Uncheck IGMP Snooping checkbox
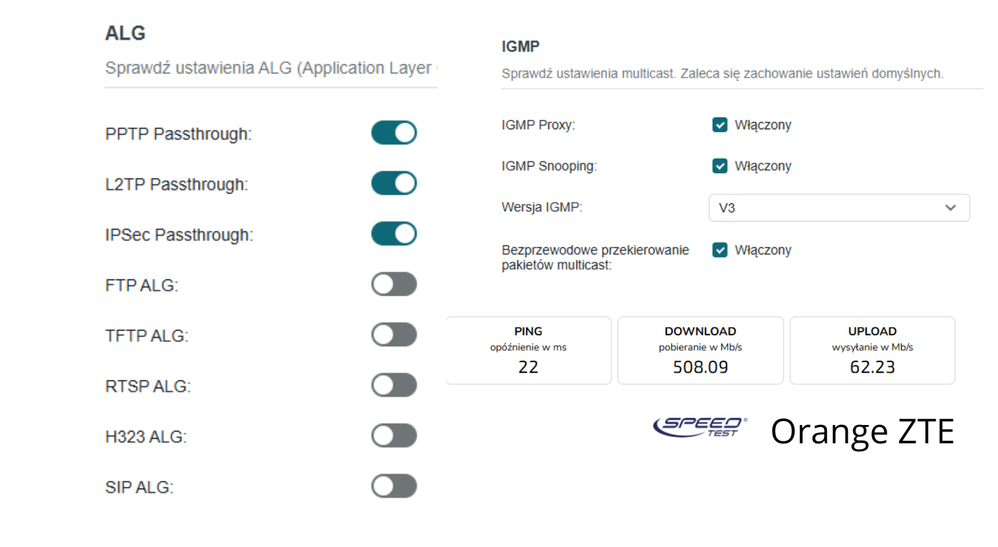Viewport: 998px width, 547px height. tap(720, 166)
